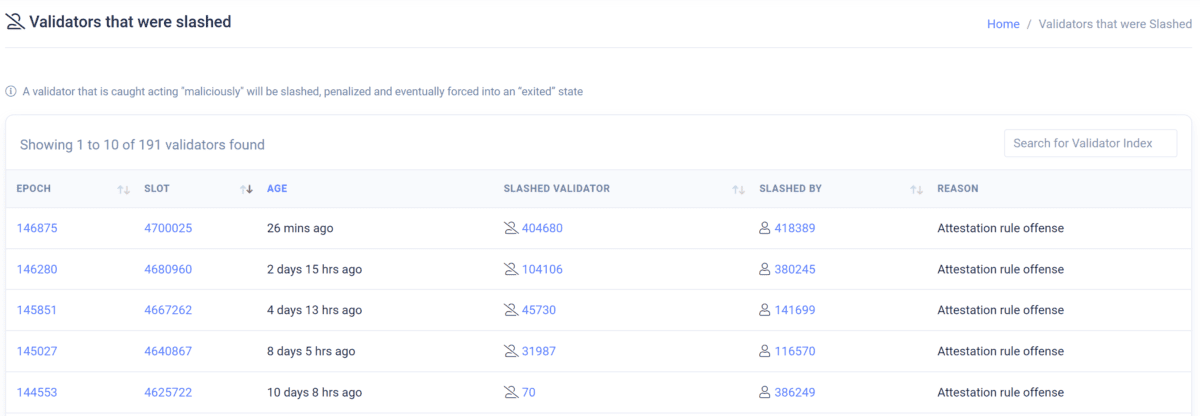This screenshot has width=1200, height=416.
Task: Open epoch 144553 link
Action: (37, 392)
